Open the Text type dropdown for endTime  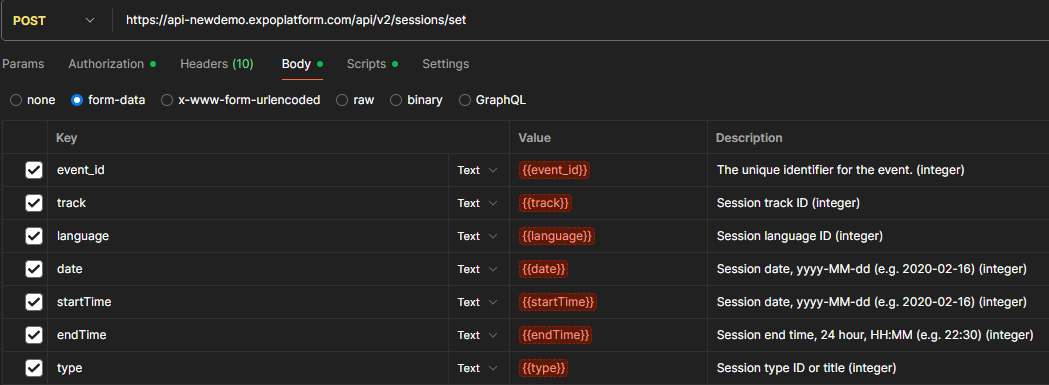pos(478,335)
